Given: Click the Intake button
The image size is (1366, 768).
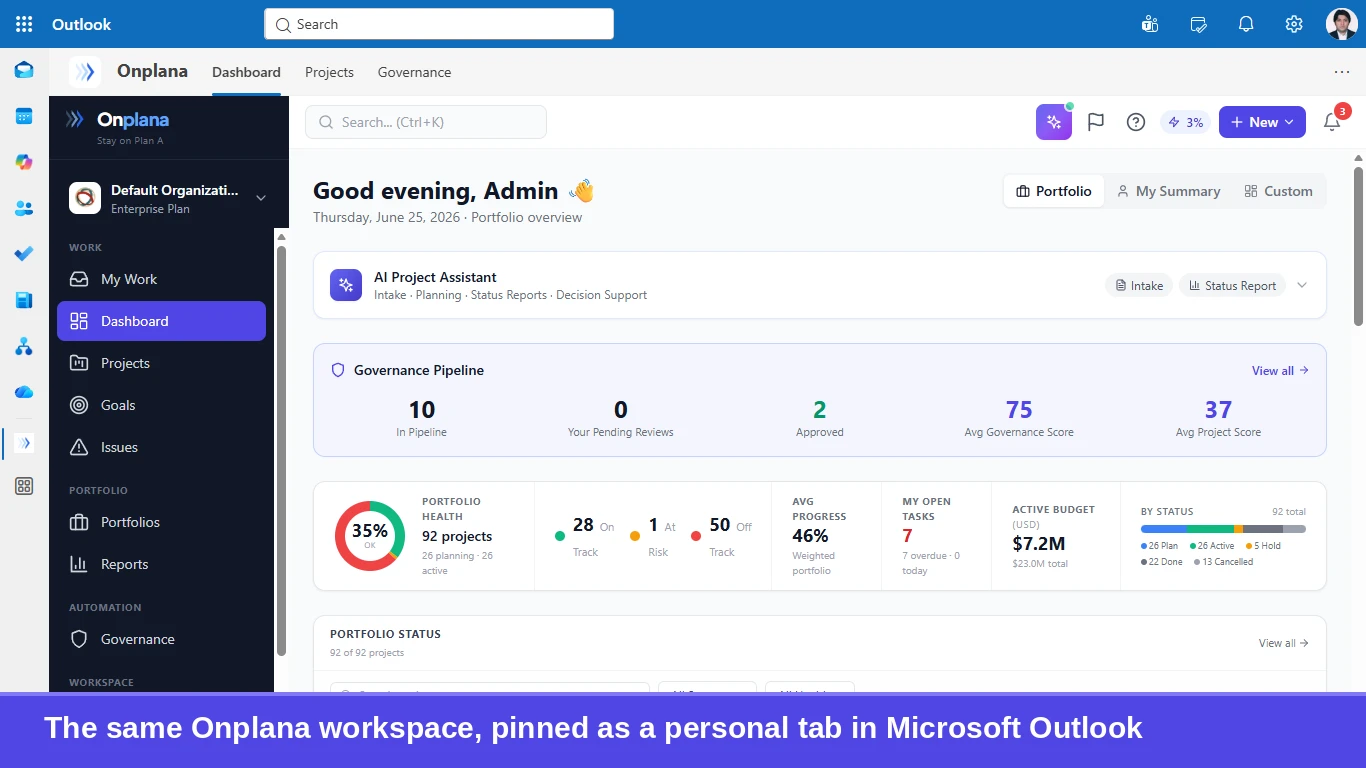Looking at the screenshot, I should [1139, 285].
